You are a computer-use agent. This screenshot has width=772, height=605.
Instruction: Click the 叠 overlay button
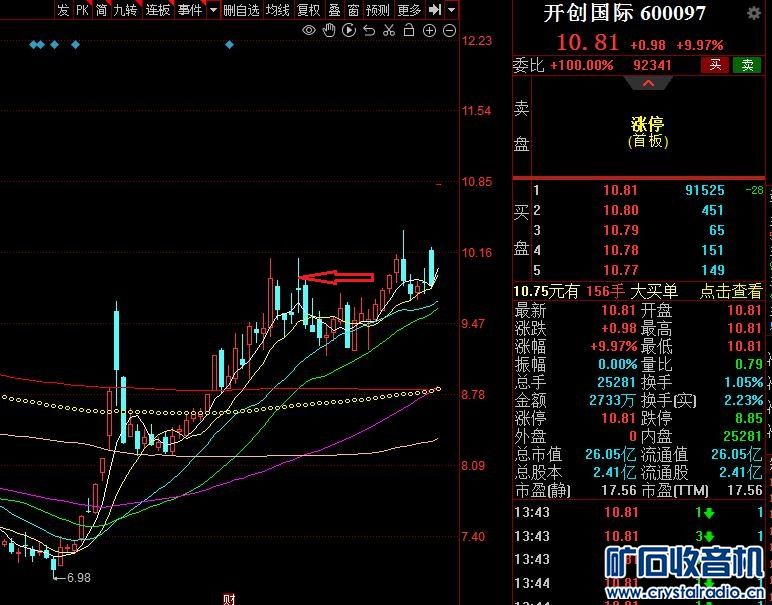point(334,9)
